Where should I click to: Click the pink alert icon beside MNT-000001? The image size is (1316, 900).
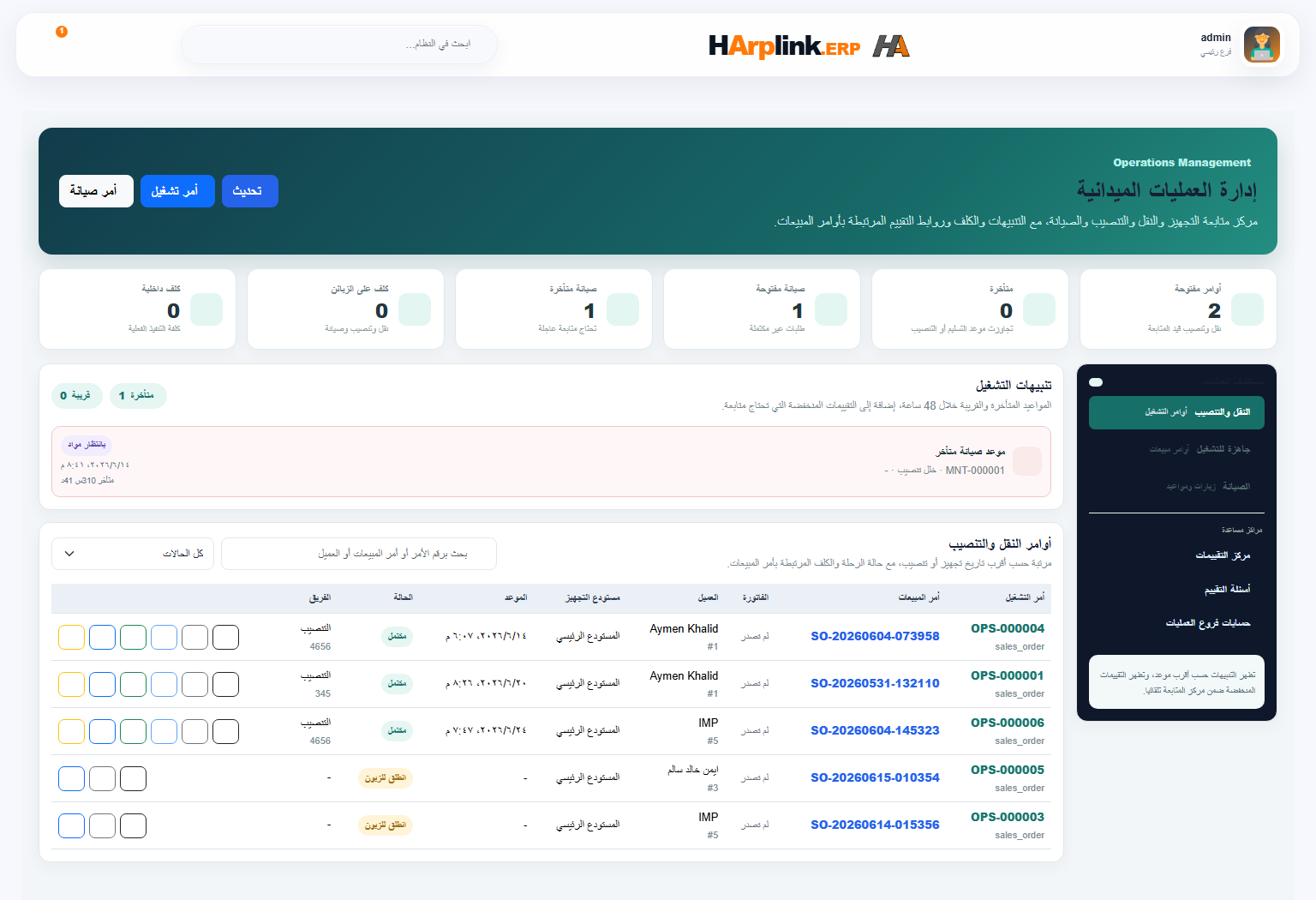pos(1027,461)
